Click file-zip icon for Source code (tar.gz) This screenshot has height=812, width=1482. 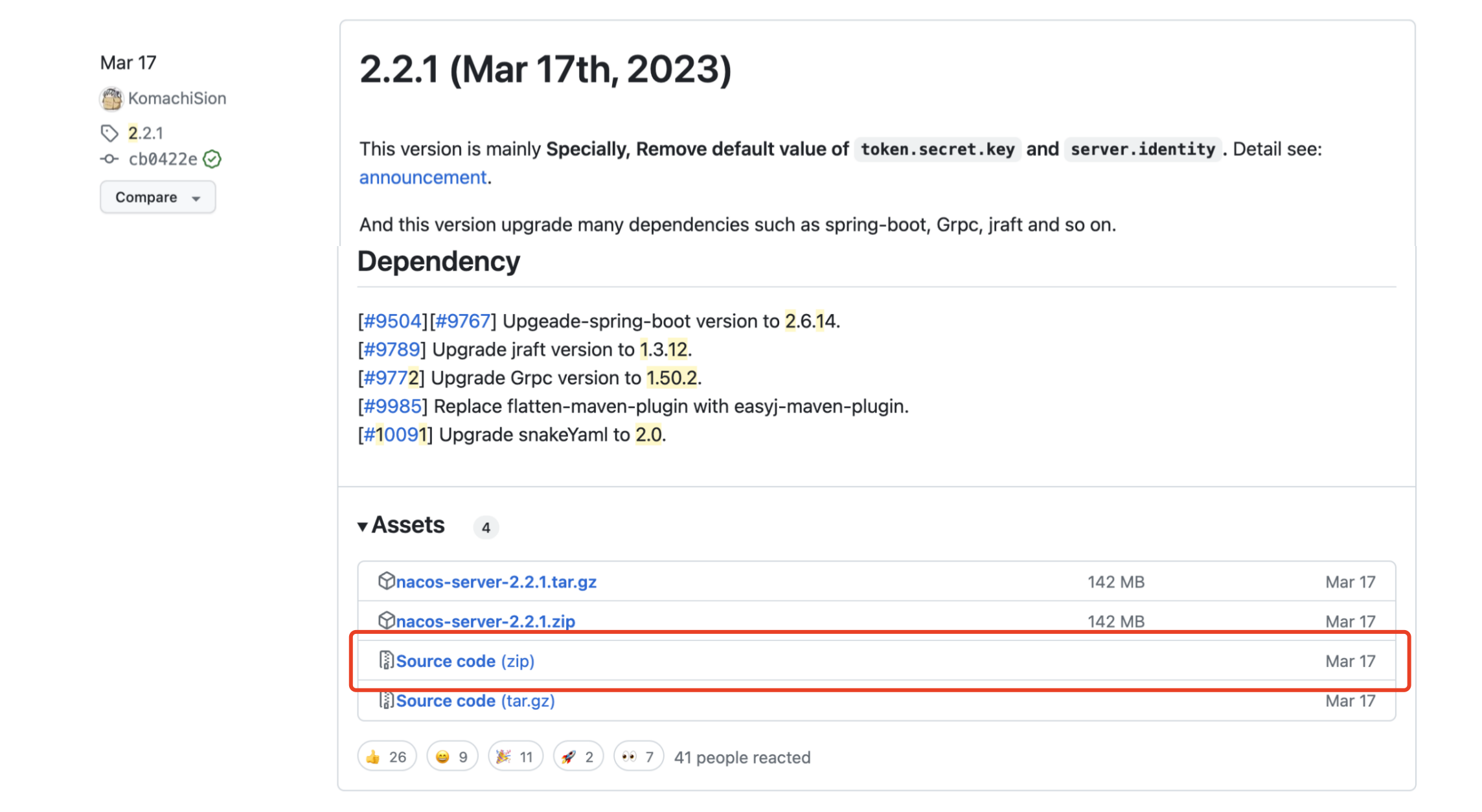tap(386, 700)
